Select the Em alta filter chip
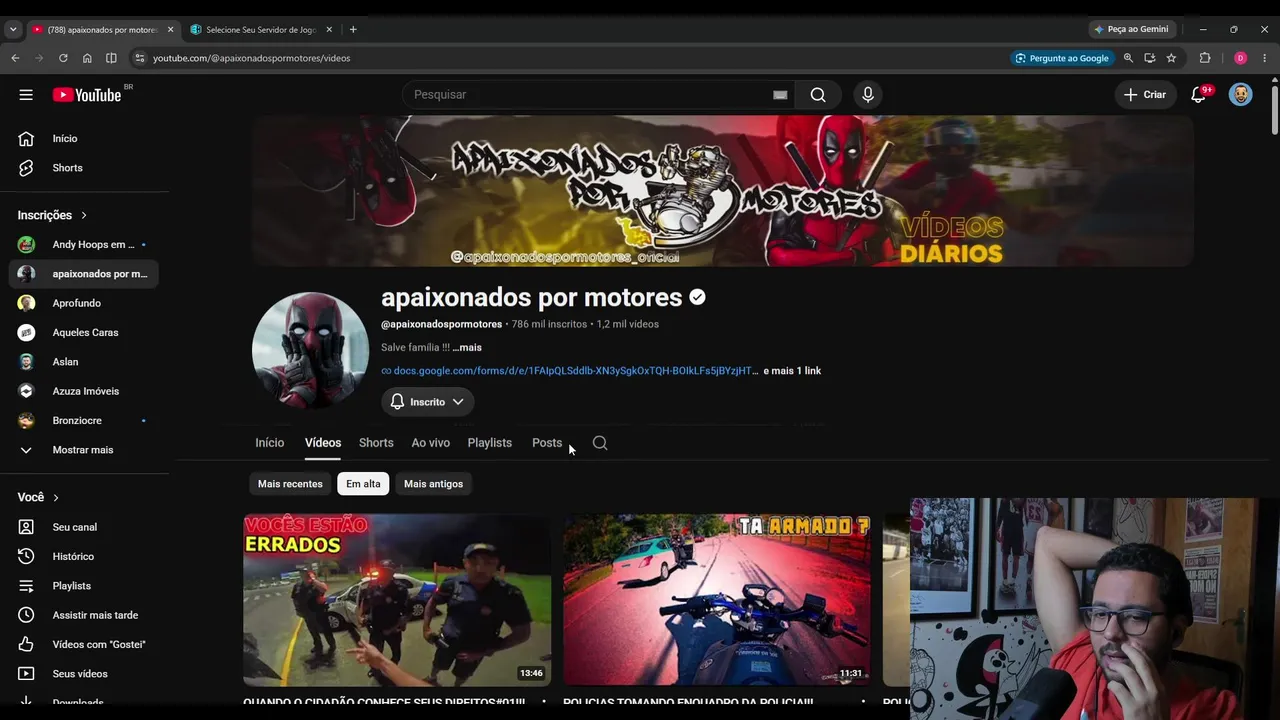1280x720 pixels. click(363, 484)
